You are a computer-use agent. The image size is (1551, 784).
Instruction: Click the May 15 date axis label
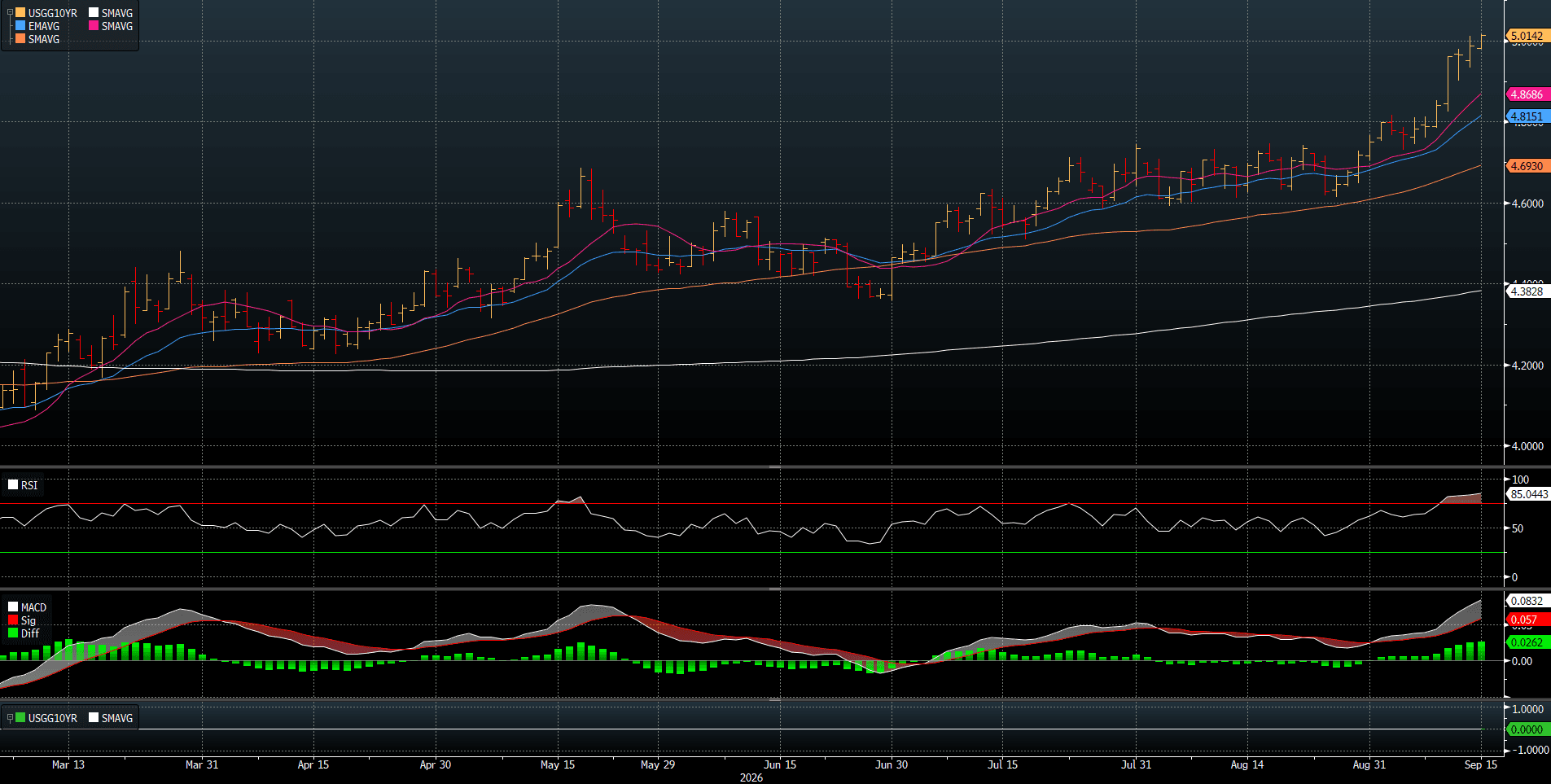pos(558,764)
